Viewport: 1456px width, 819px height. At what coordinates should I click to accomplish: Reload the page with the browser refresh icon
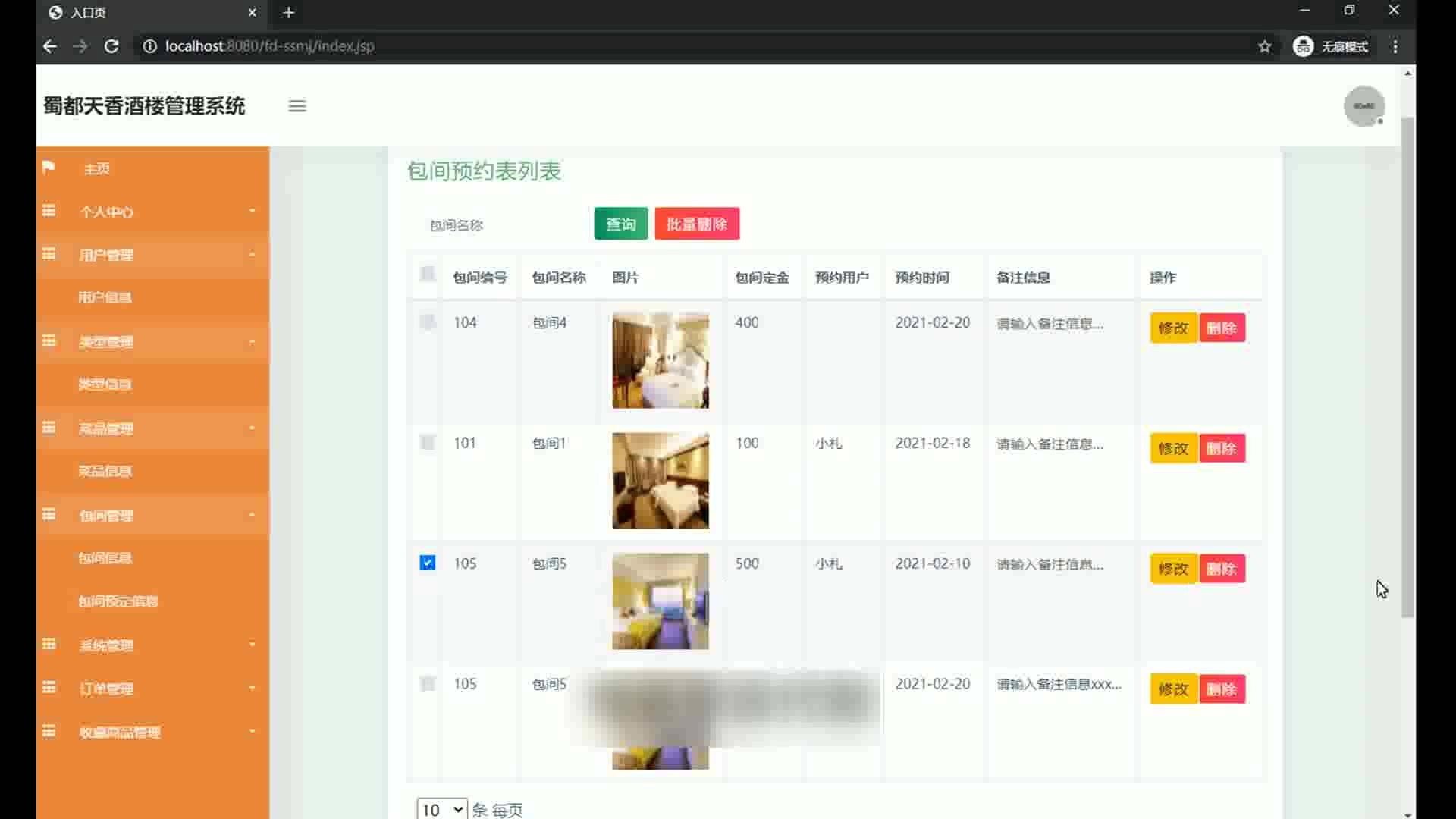(x=111, y=46)
